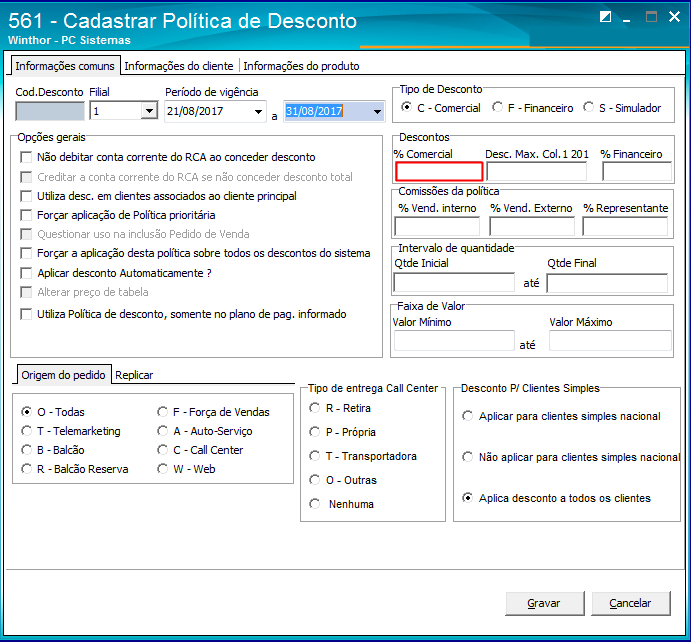Viewport: 691px width, 642px height.
Task: Expand the Filial dropdown
Action: (149, 111)
